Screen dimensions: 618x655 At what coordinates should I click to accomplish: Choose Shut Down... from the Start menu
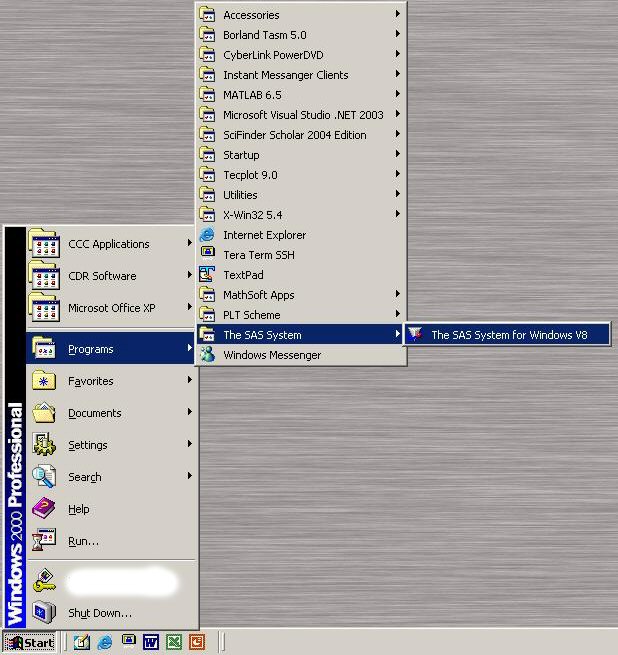[110, 613]
